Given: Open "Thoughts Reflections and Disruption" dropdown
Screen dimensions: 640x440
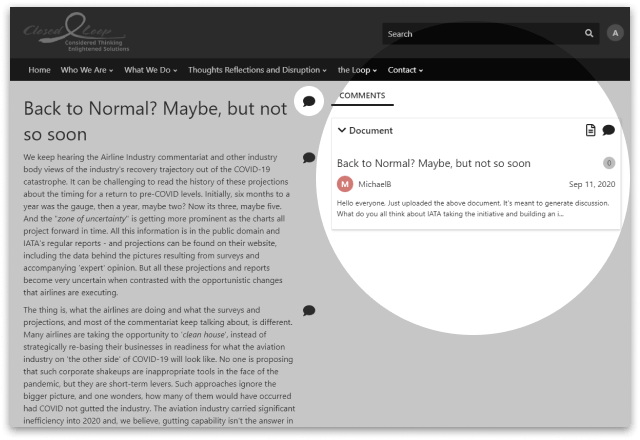Looking at the screenshot, I should (257, 70).
